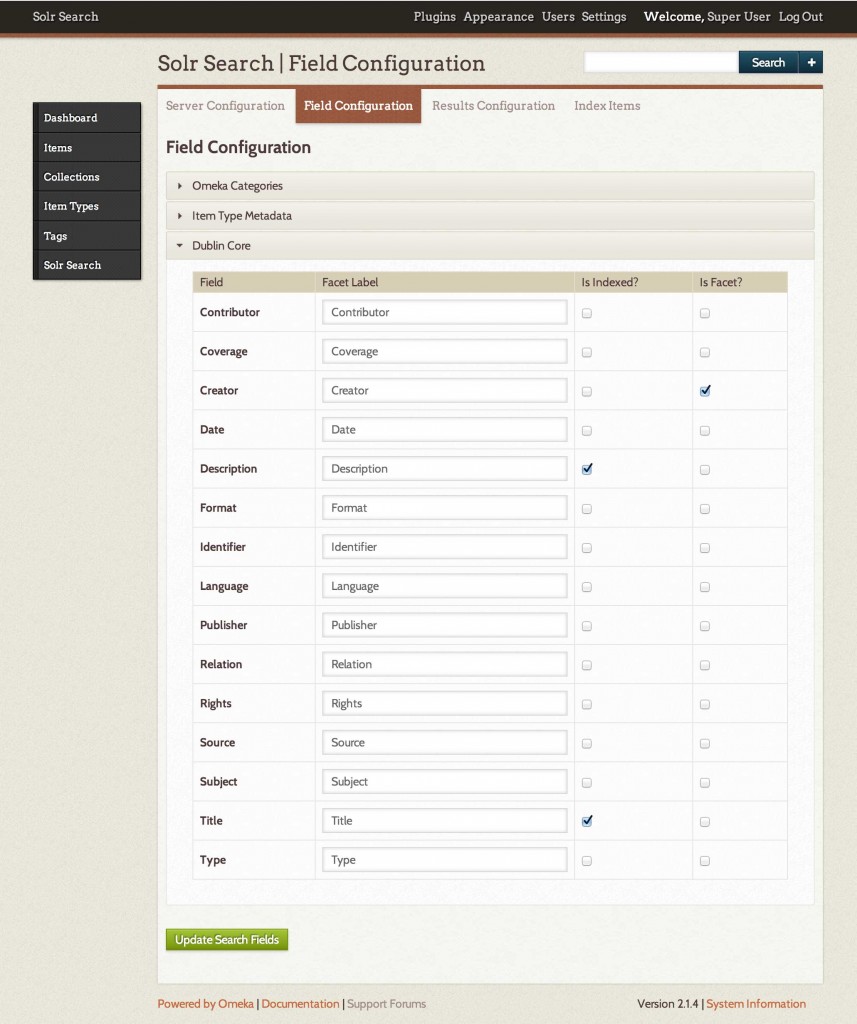Image resolution: width=857 pixels, height=1024 pixels.
Task: Enable Is Facet for Source
Action: coord(704,743)
